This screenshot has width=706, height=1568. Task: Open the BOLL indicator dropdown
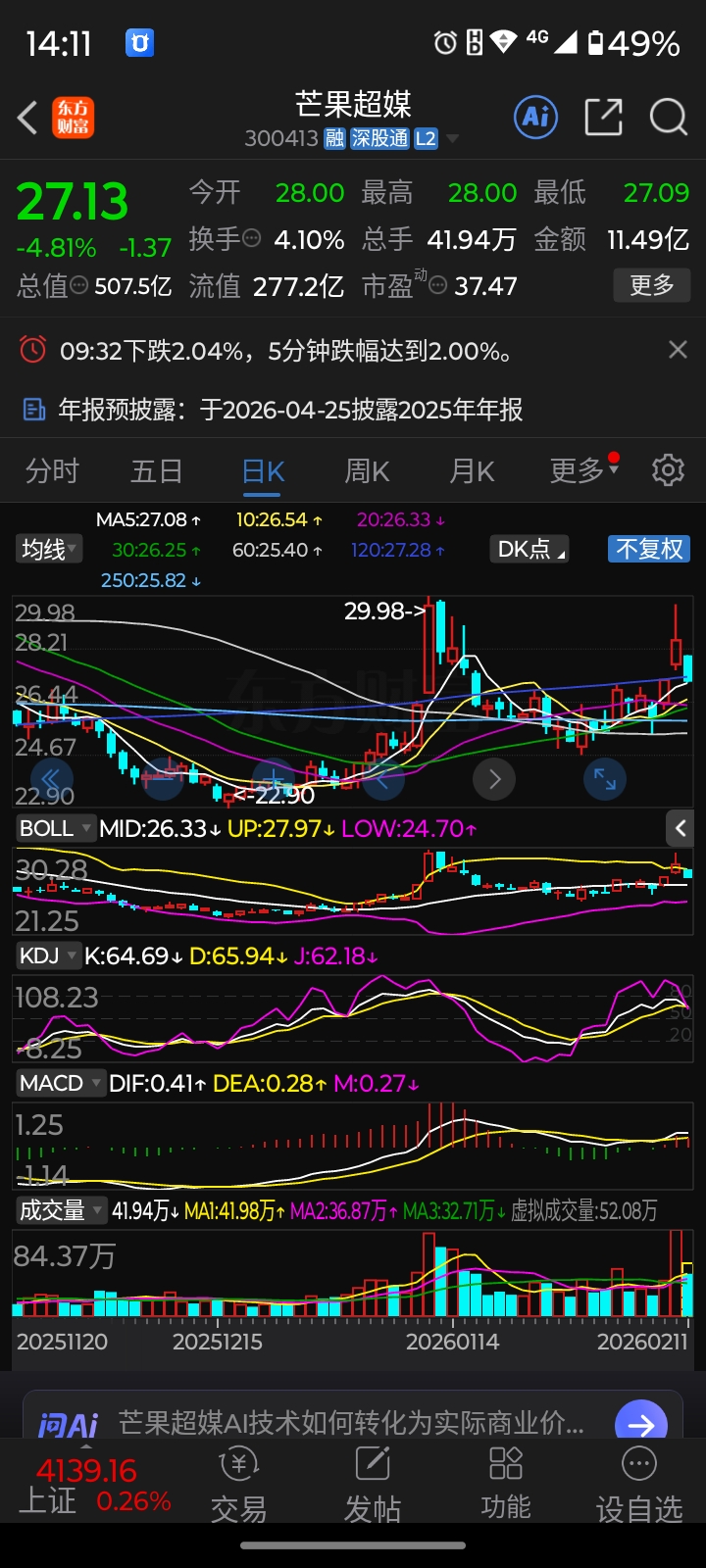click(55, 828)
